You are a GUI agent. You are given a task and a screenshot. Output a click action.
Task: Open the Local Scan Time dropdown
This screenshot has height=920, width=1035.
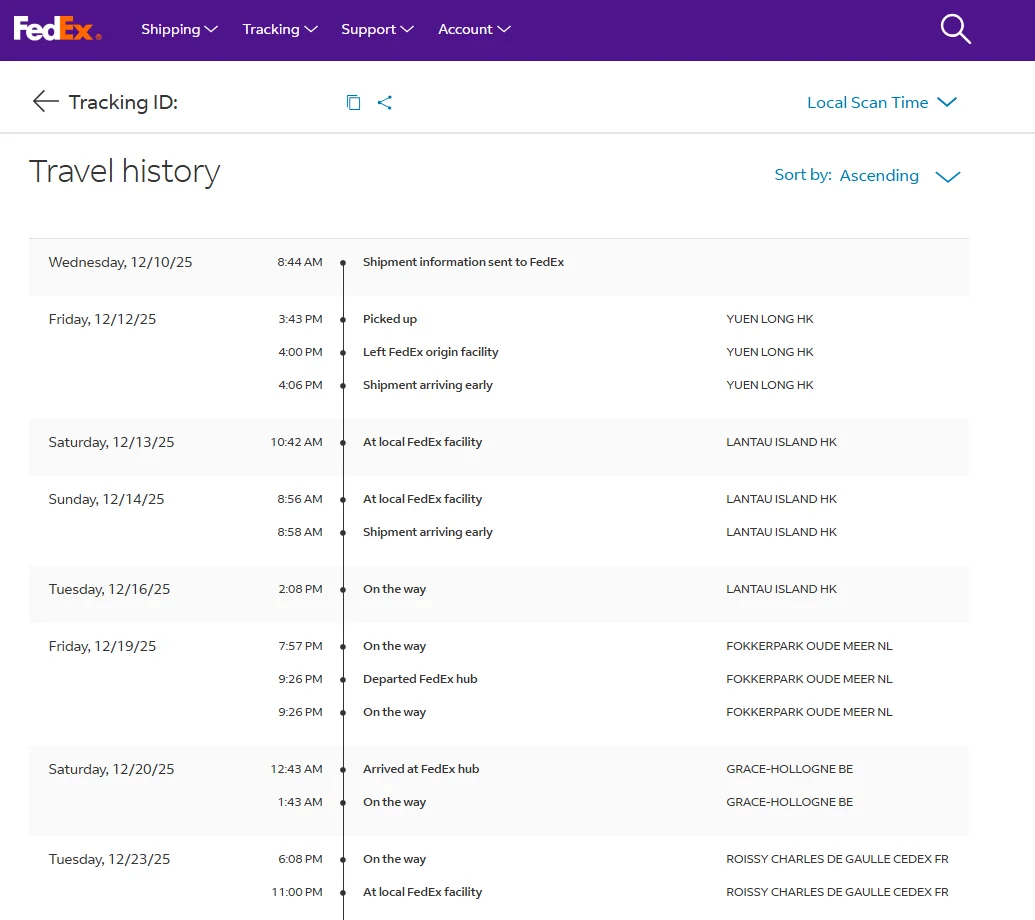[881, 102]
